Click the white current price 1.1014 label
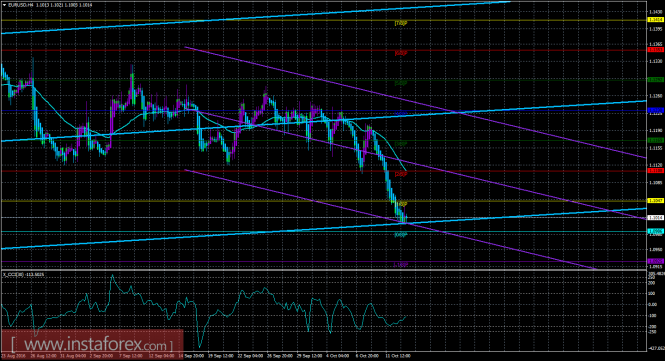Image resolution: width=665 pixels, height=361 pixels. [x=655, y=218]
